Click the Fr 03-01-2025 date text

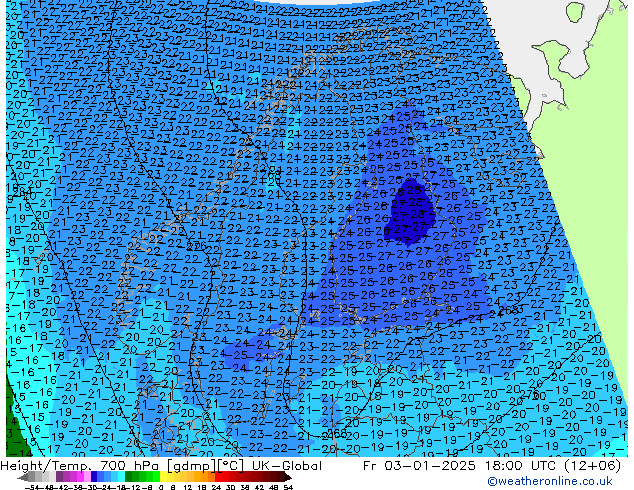point(419,466)
